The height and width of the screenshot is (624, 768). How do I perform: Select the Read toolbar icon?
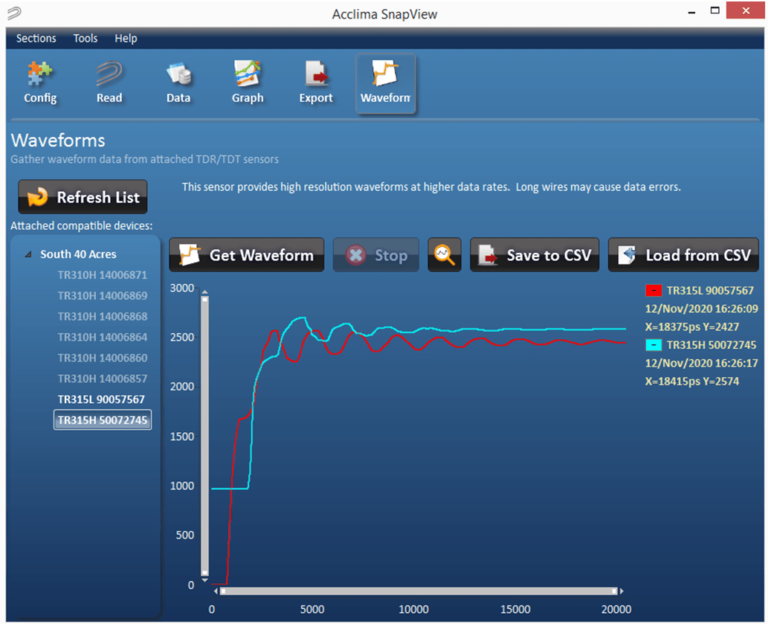point(109,82)
